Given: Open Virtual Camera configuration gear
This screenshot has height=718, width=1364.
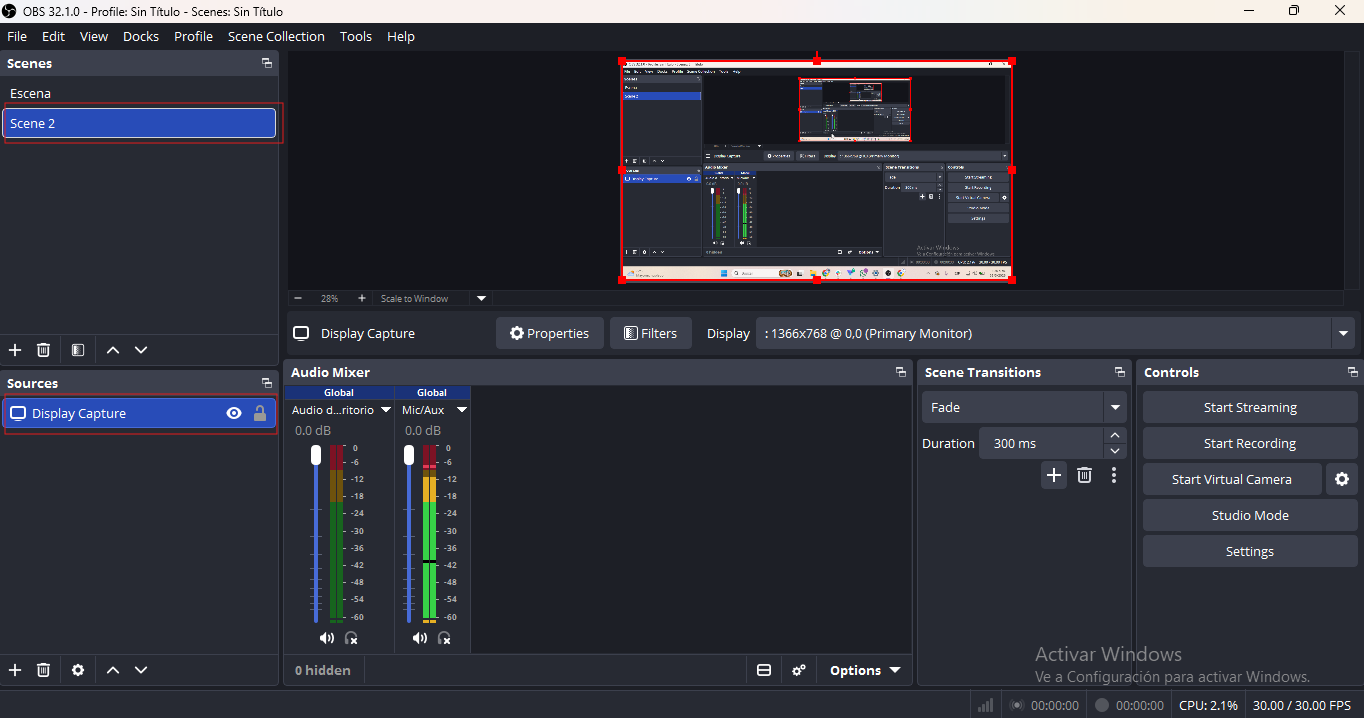Looking at the screenshot, I should (1342, 479).
